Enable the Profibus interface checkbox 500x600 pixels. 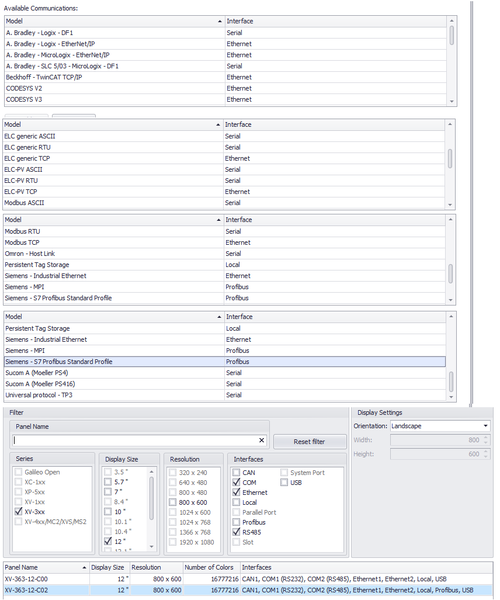coord(236,522)
